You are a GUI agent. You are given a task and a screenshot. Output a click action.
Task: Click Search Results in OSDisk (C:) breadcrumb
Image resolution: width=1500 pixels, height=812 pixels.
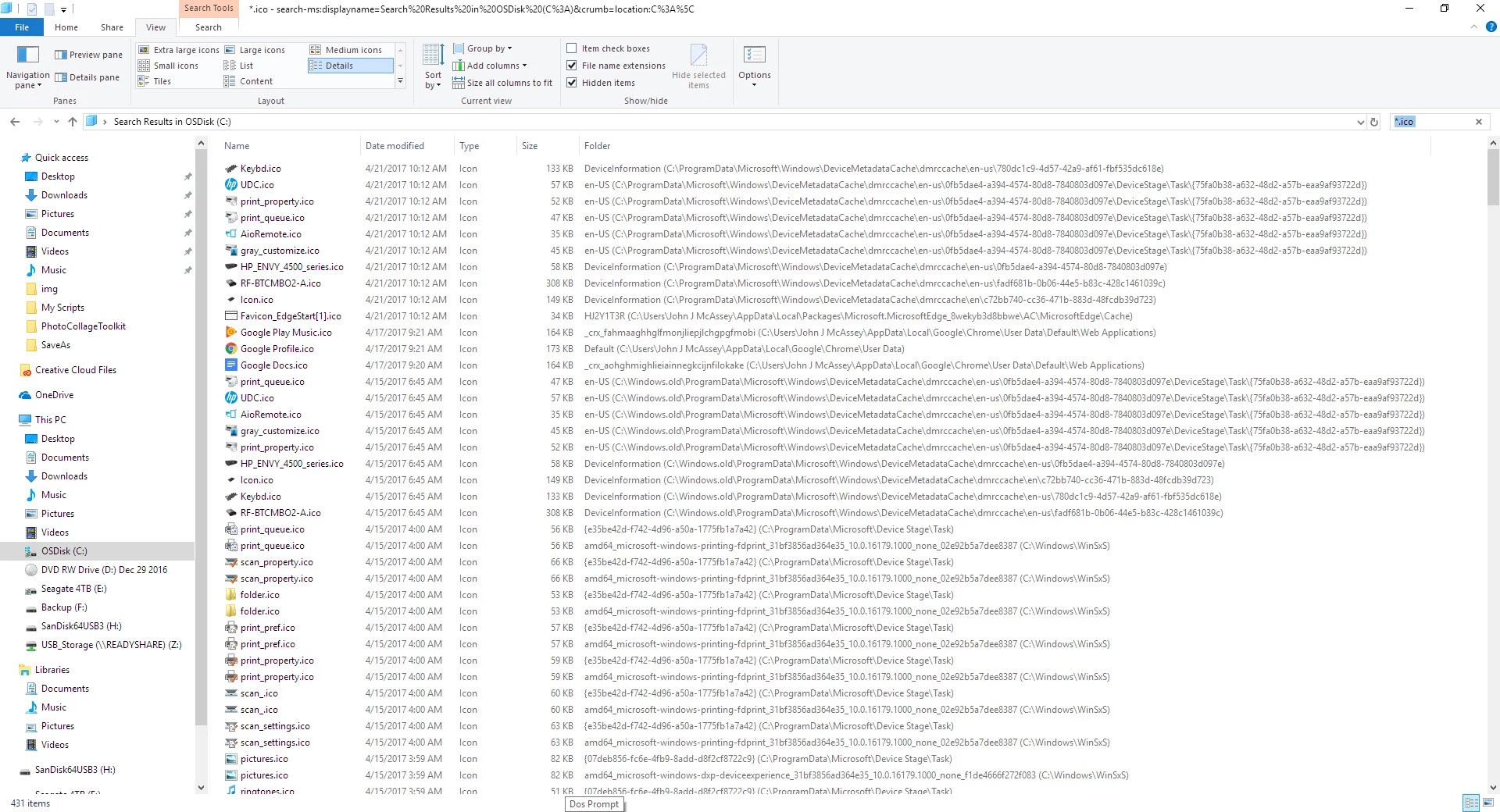172,122
